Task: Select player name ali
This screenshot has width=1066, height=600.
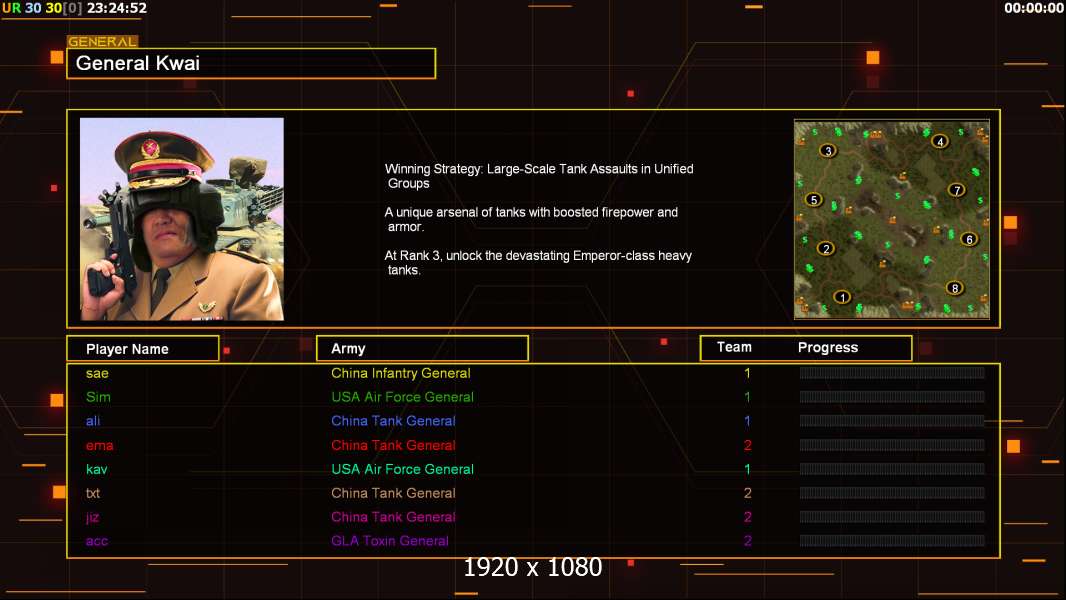Action: tap(93, 421)
